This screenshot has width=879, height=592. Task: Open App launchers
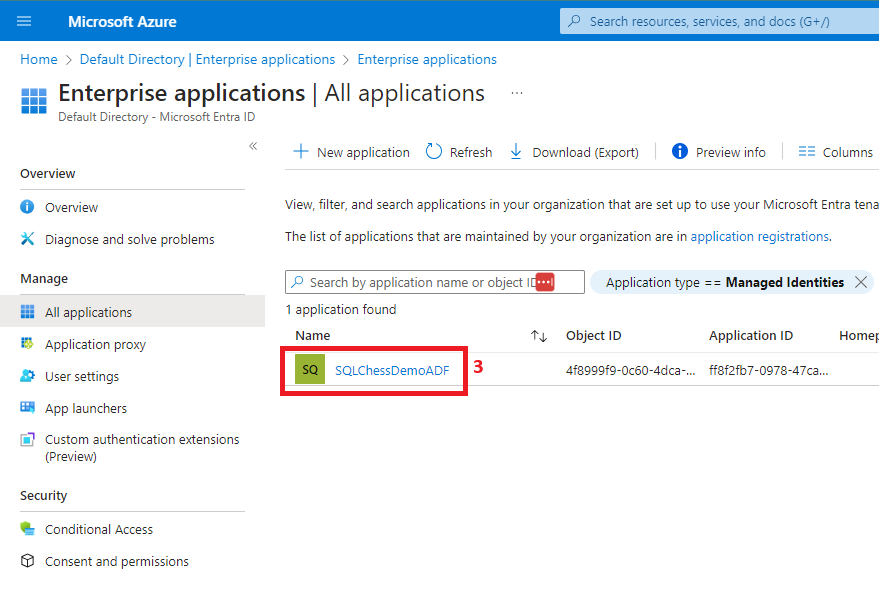coord(86,408)
